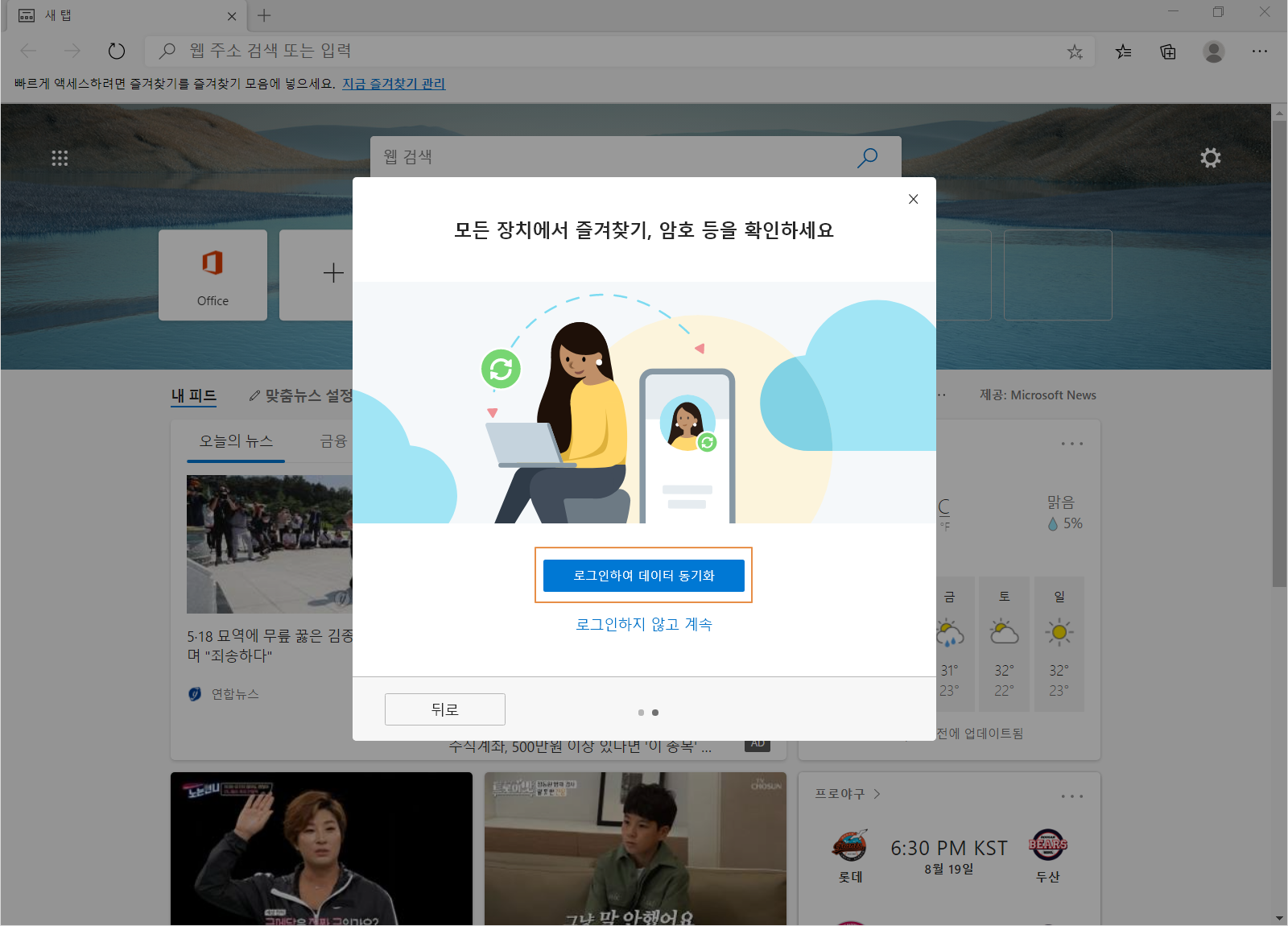Open the news video with boy on sofa
1288x926 pixels.
635,849
